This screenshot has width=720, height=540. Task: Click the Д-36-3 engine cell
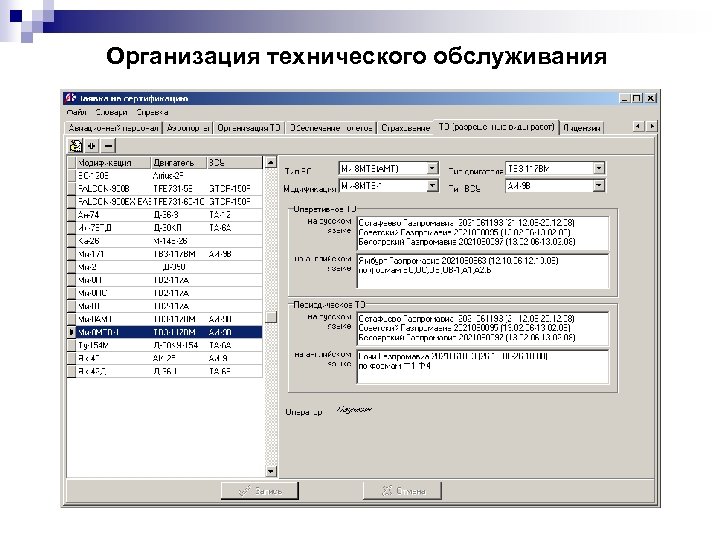point(179,215)
